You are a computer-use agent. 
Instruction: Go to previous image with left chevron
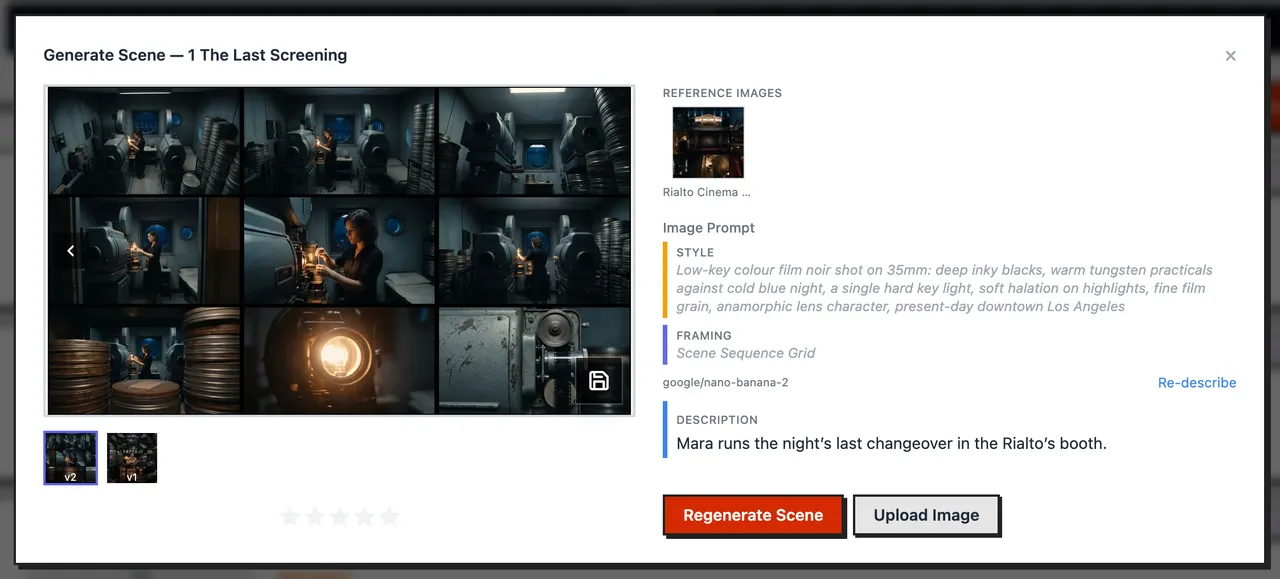pos(70,251)
